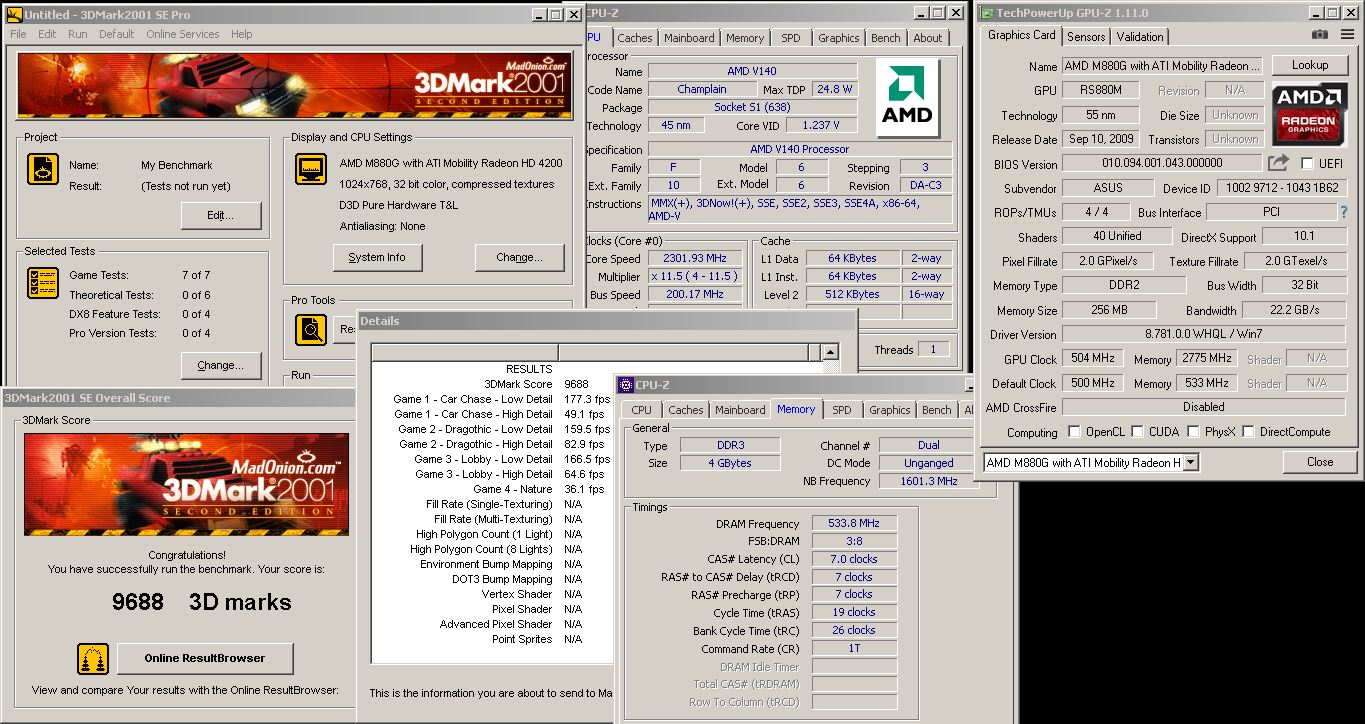Screen dimensions: 1365x724
Task: Open the GPU selection dropdown in GPU-Z
Action: (1190, 462)
